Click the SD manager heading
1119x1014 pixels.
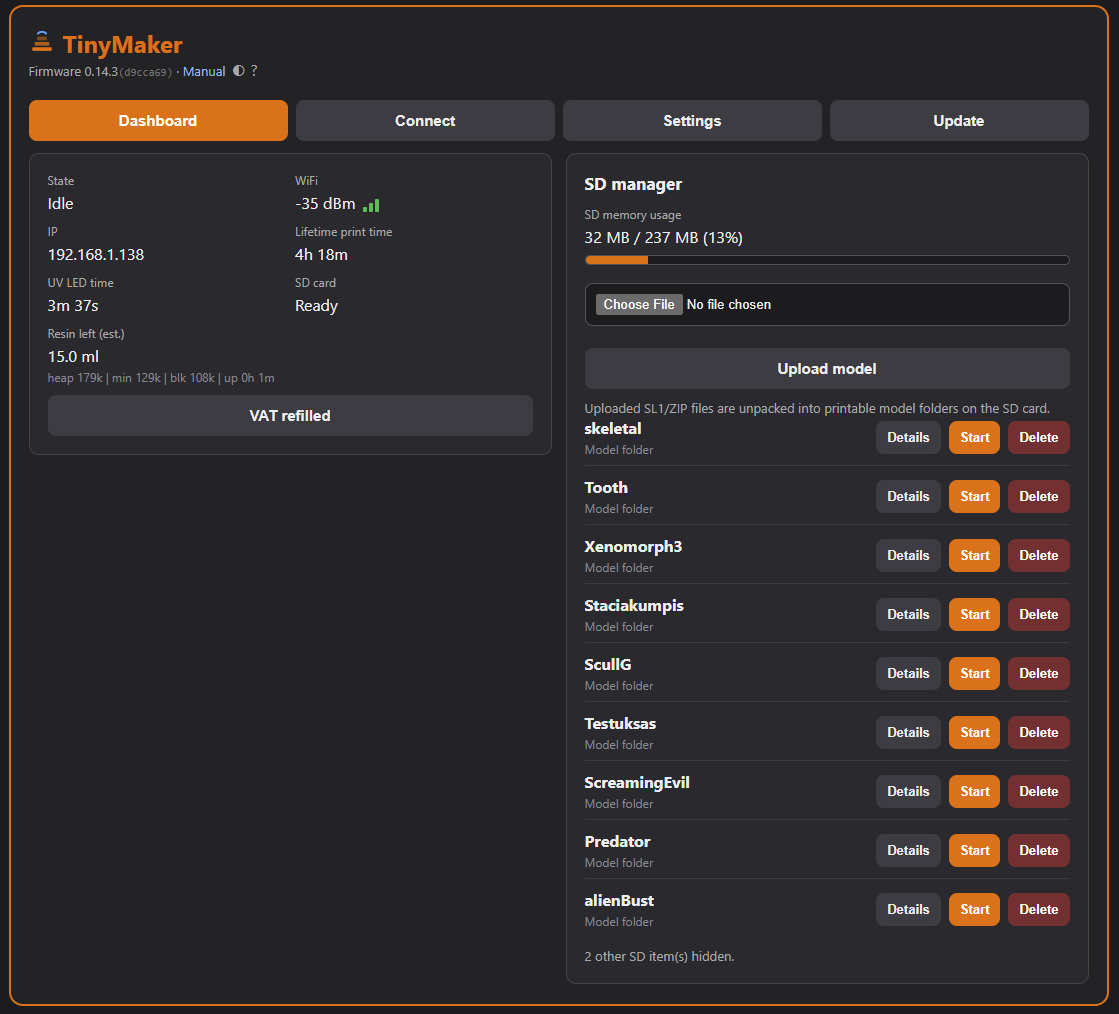[x=633, y=185]
